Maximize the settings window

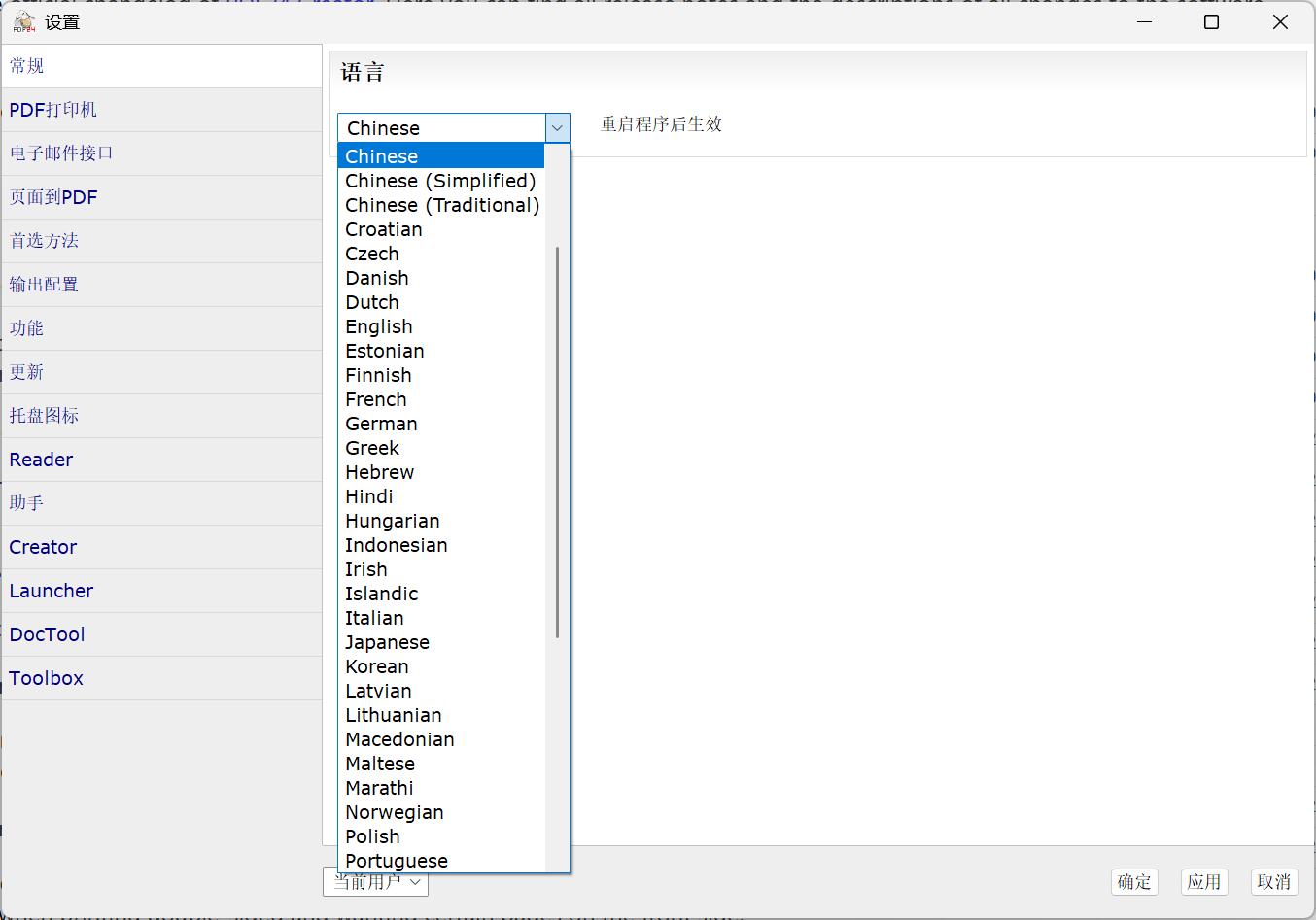click(x=1211, y=21)
